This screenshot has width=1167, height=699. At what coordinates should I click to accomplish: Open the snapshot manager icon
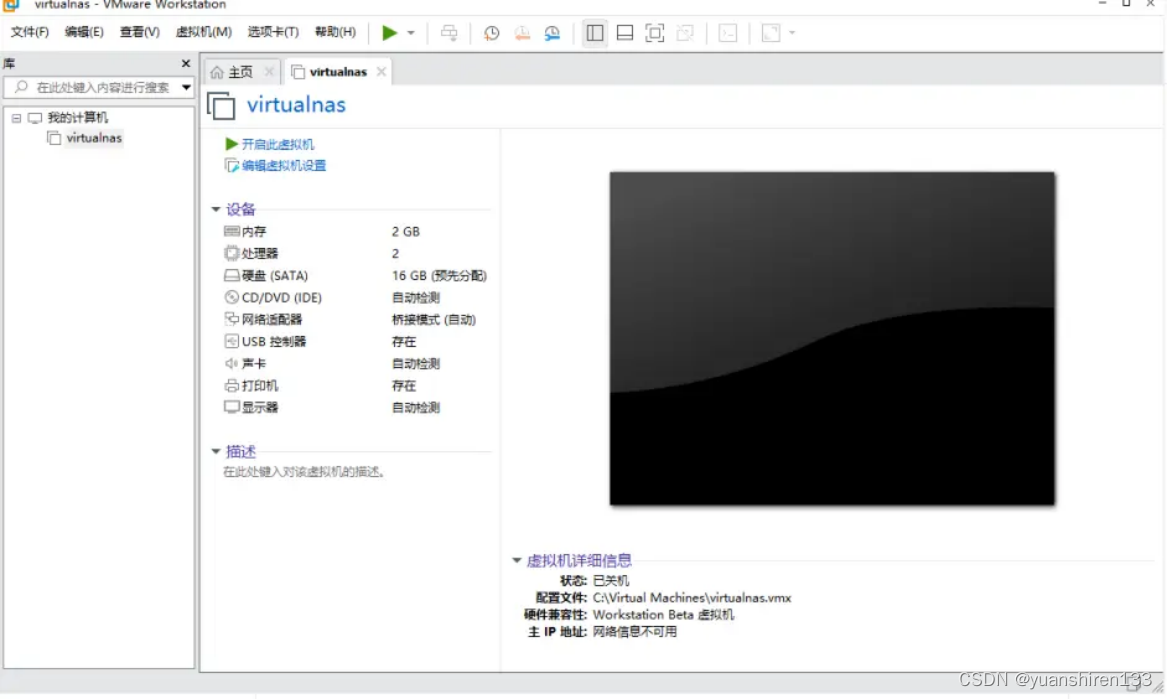552,33
